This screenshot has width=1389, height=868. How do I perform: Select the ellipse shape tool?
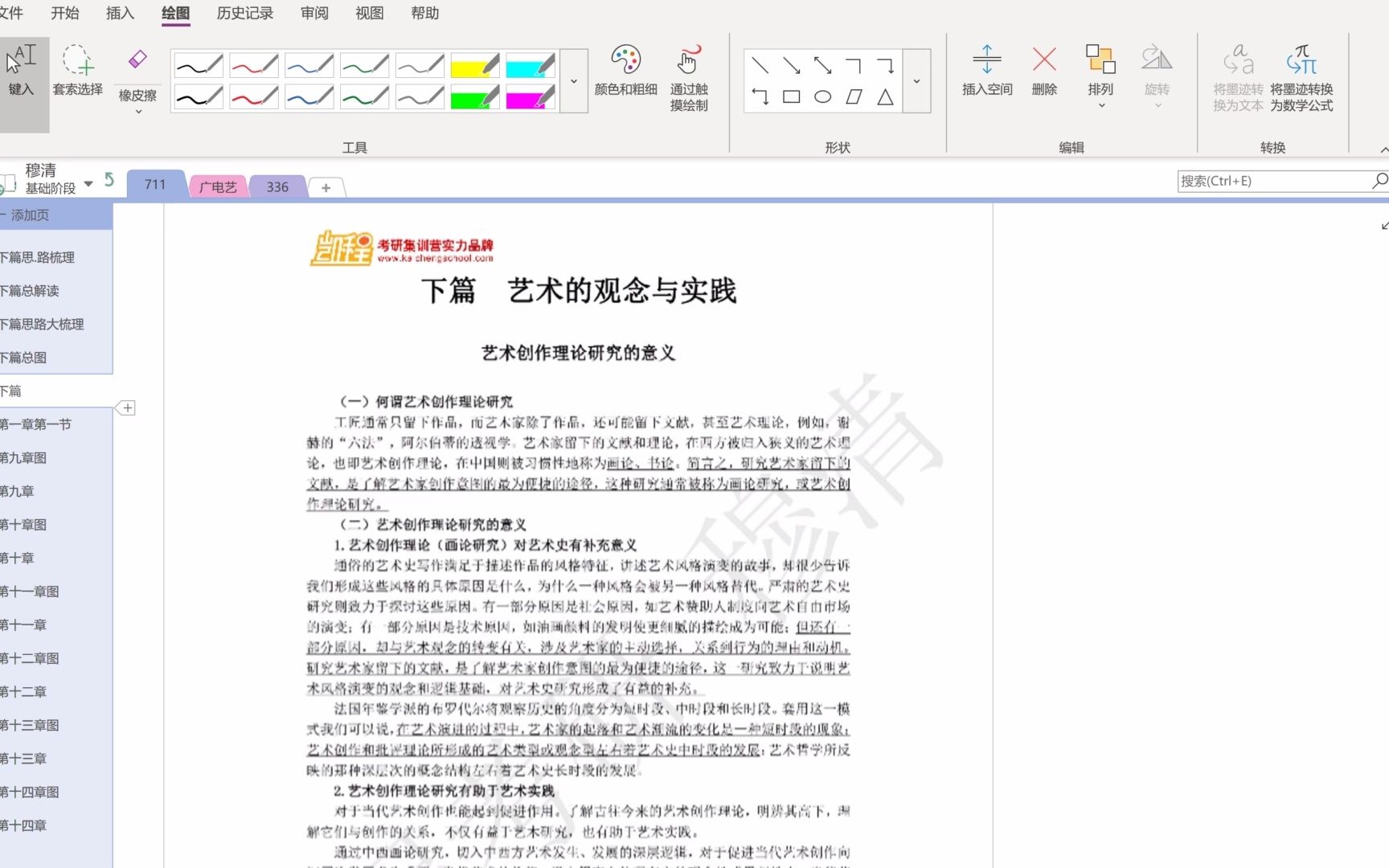point(822,96)
